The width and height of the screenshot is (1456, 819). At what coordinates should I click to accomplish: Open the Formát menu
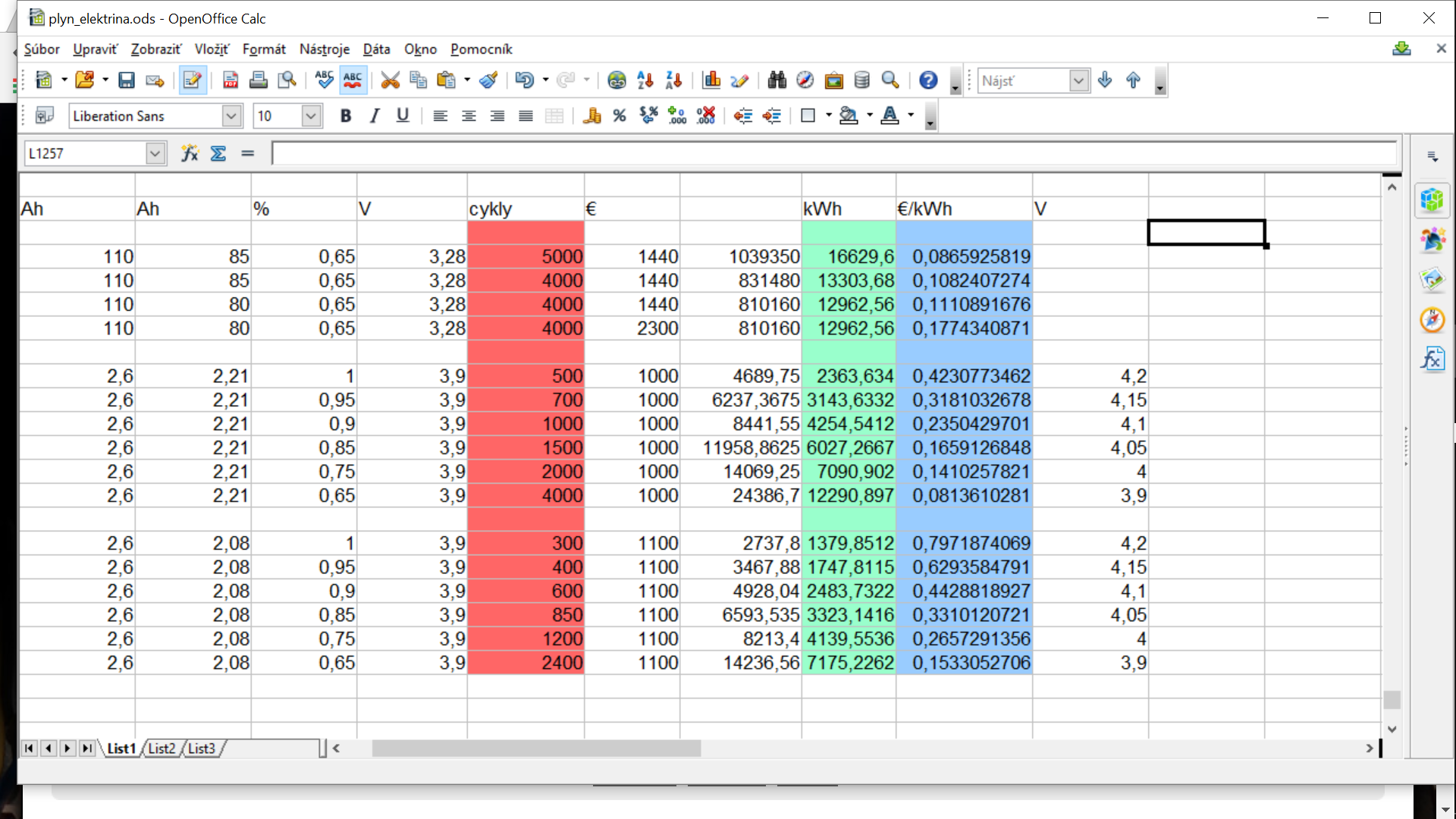tap(264, 49)
